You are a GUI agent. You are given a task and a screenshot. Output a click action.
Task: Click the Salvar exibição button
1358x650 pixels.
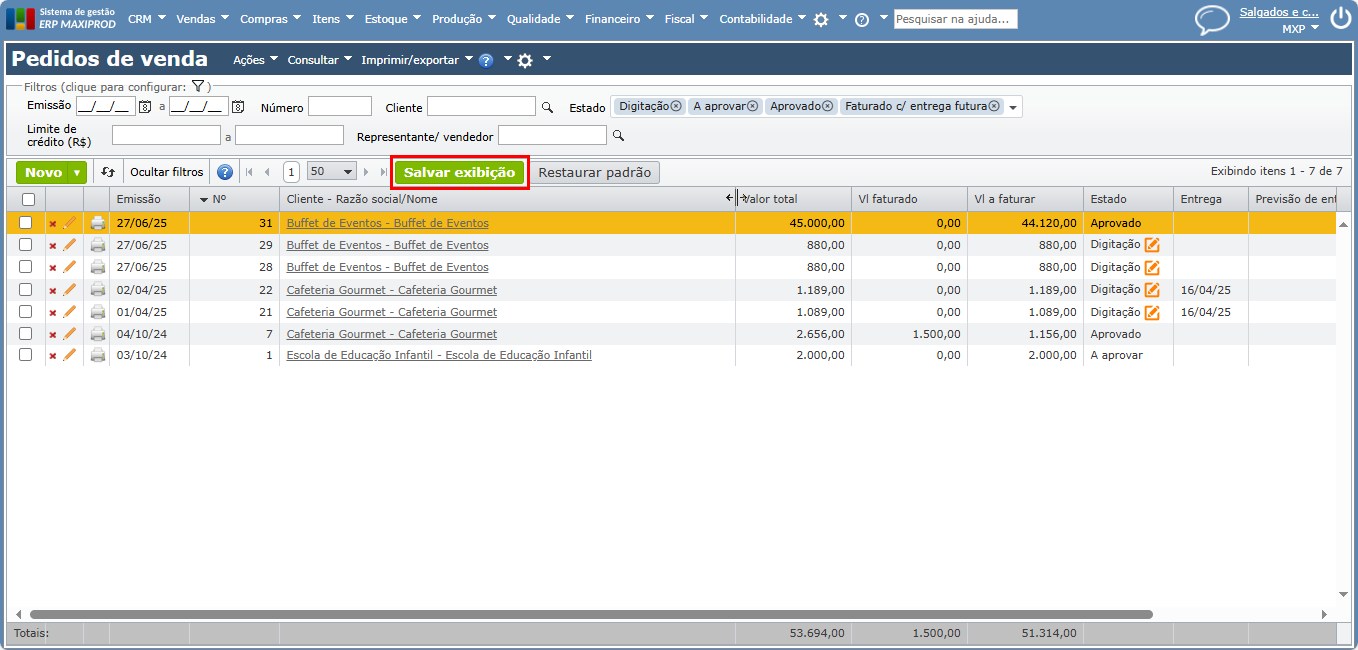459,172
